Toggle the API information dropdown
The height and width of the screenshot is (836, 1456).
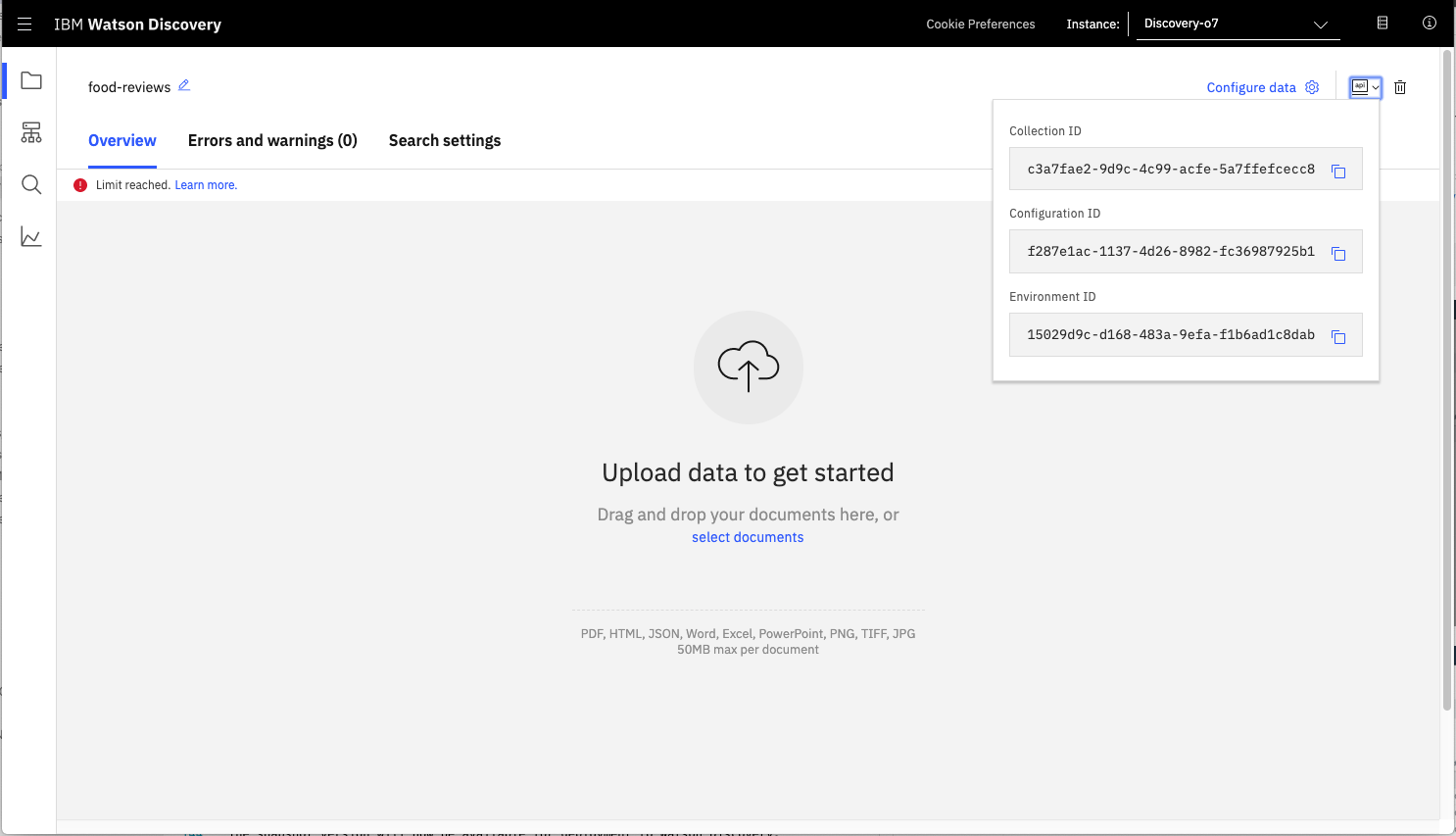click(1365, 87)
